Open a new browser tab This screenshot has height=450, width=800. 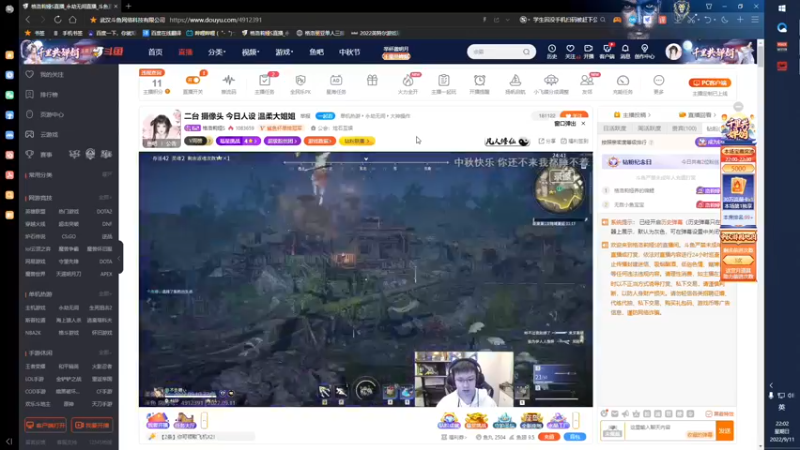129,6
